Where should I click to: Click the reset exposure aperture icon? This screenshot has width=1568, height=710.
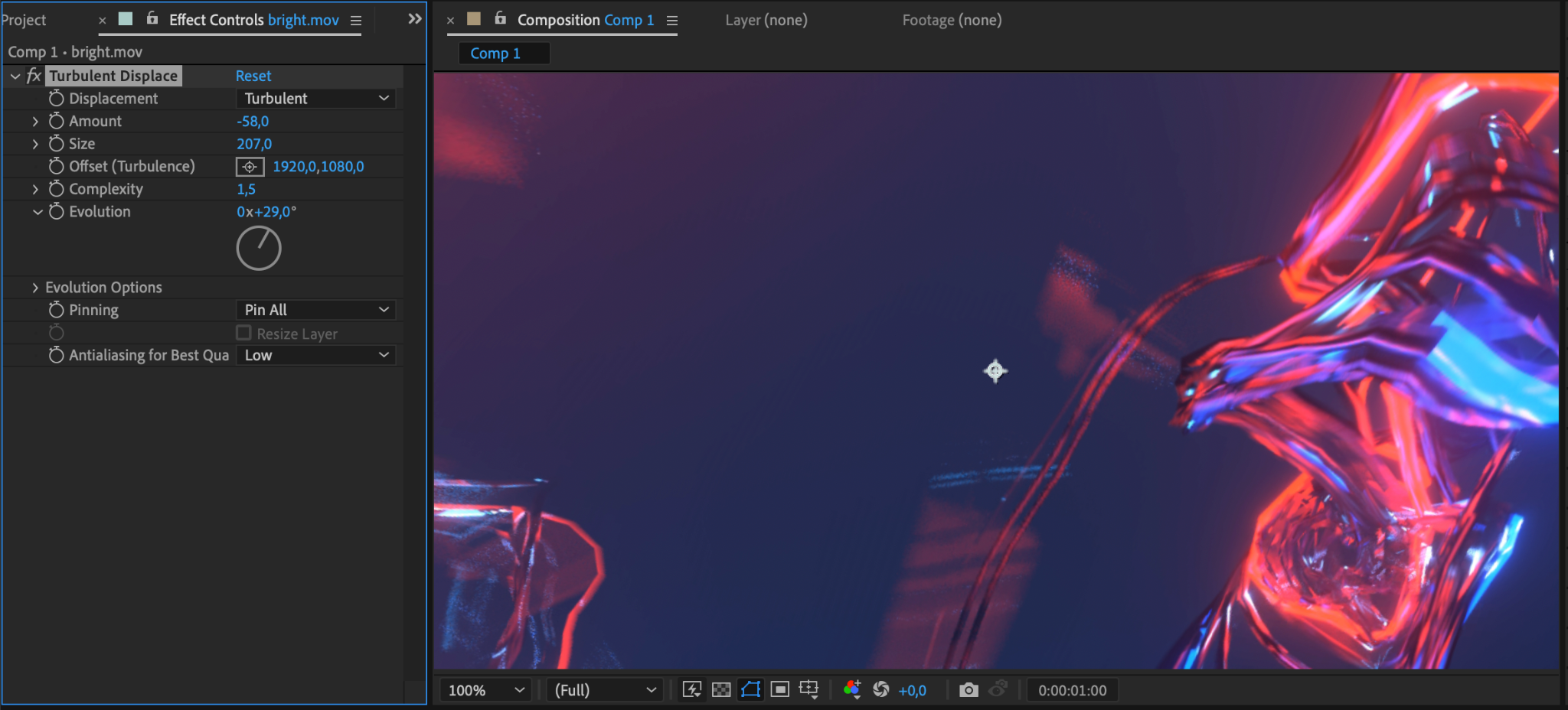pos(881,689)
